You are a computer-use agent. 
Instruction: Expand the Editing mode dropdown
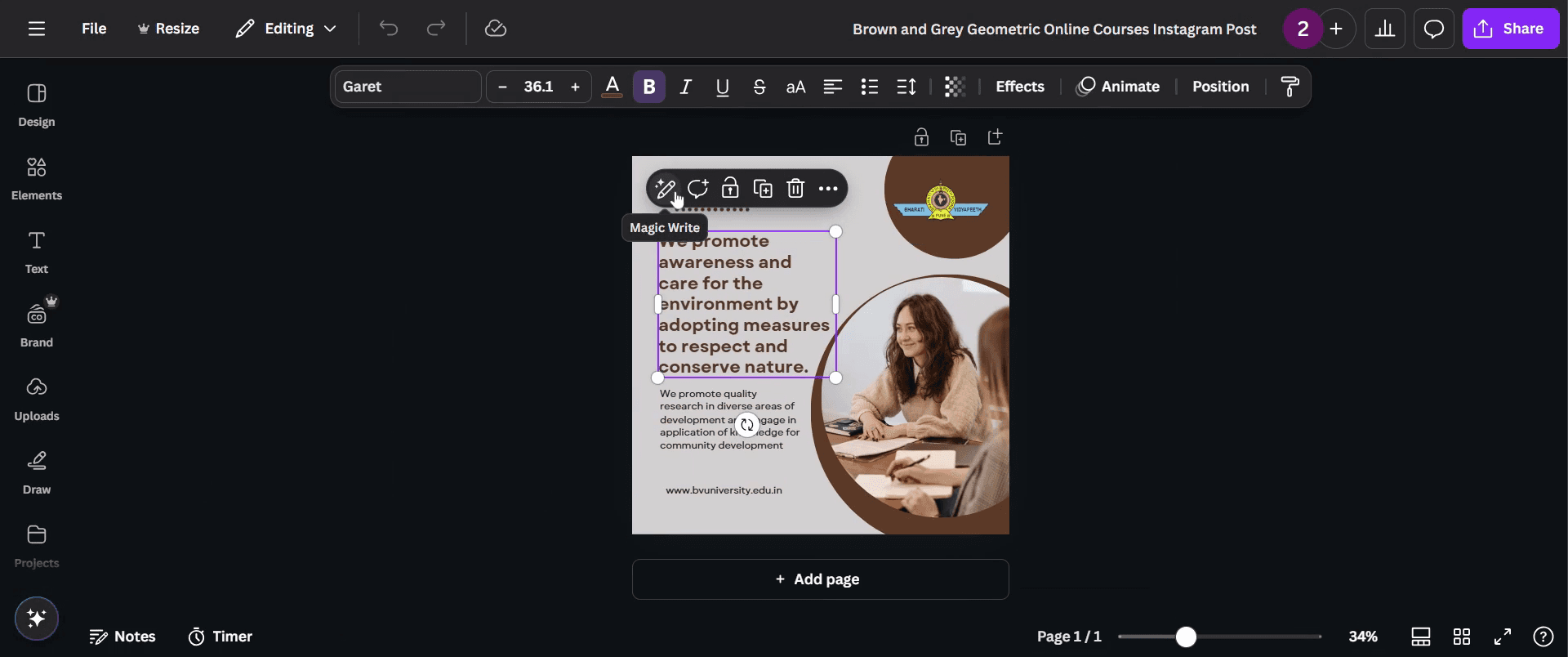pyautogui.click(x=286, y=29)
